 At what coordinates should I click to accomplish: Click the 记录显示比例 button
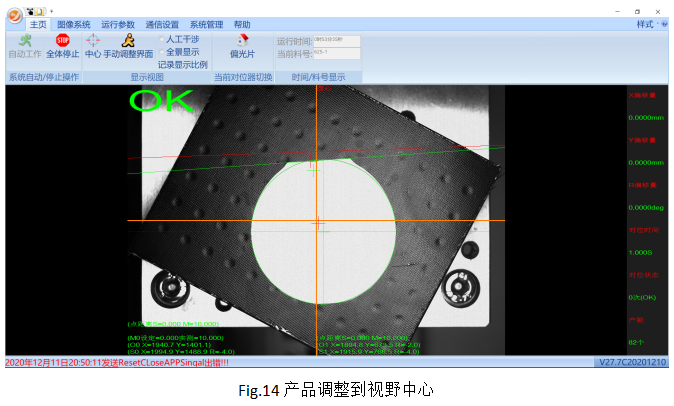click(x=183, y=63)
